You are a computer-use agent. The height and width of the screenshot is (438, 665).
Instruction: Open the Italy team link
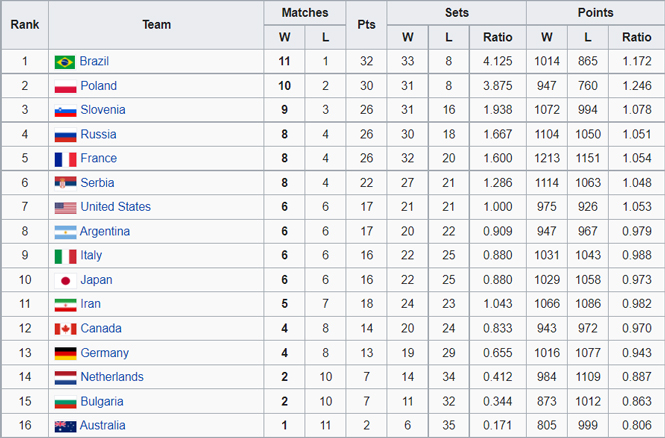click(x=91, y=255)
